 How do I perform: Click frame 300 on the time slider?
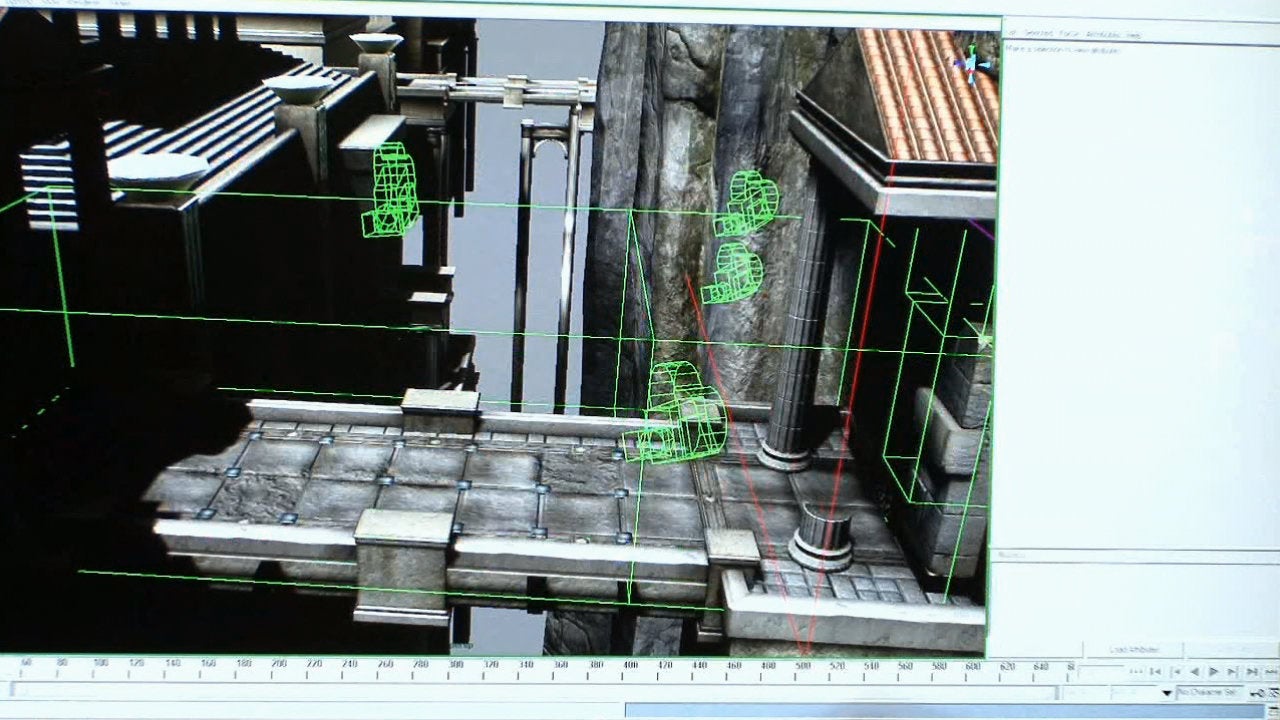point(456,664)
